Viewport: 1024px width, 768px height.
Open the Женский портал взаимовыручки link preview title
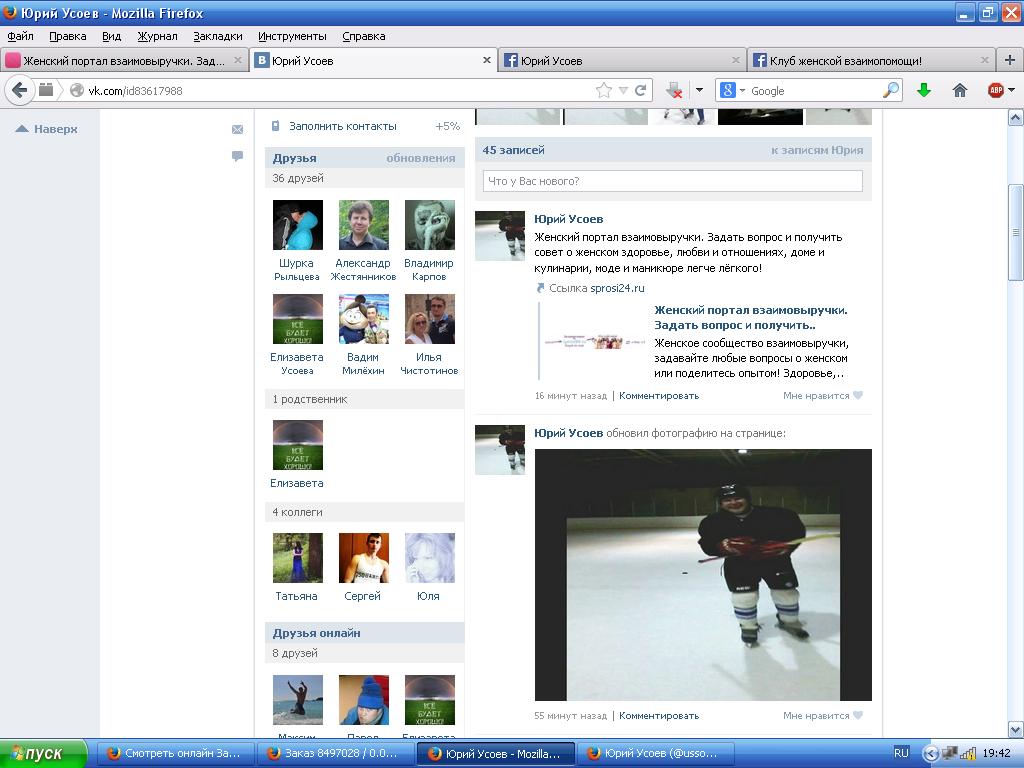[751, 317]
